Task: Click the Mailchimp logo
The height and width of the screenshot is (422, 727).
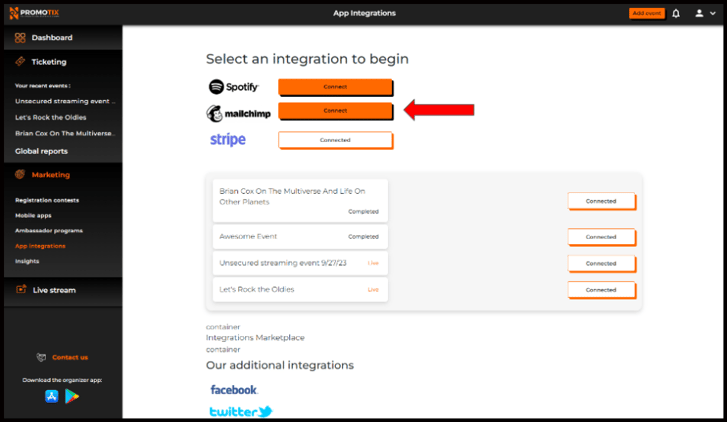Action: (x=238, y=113)
